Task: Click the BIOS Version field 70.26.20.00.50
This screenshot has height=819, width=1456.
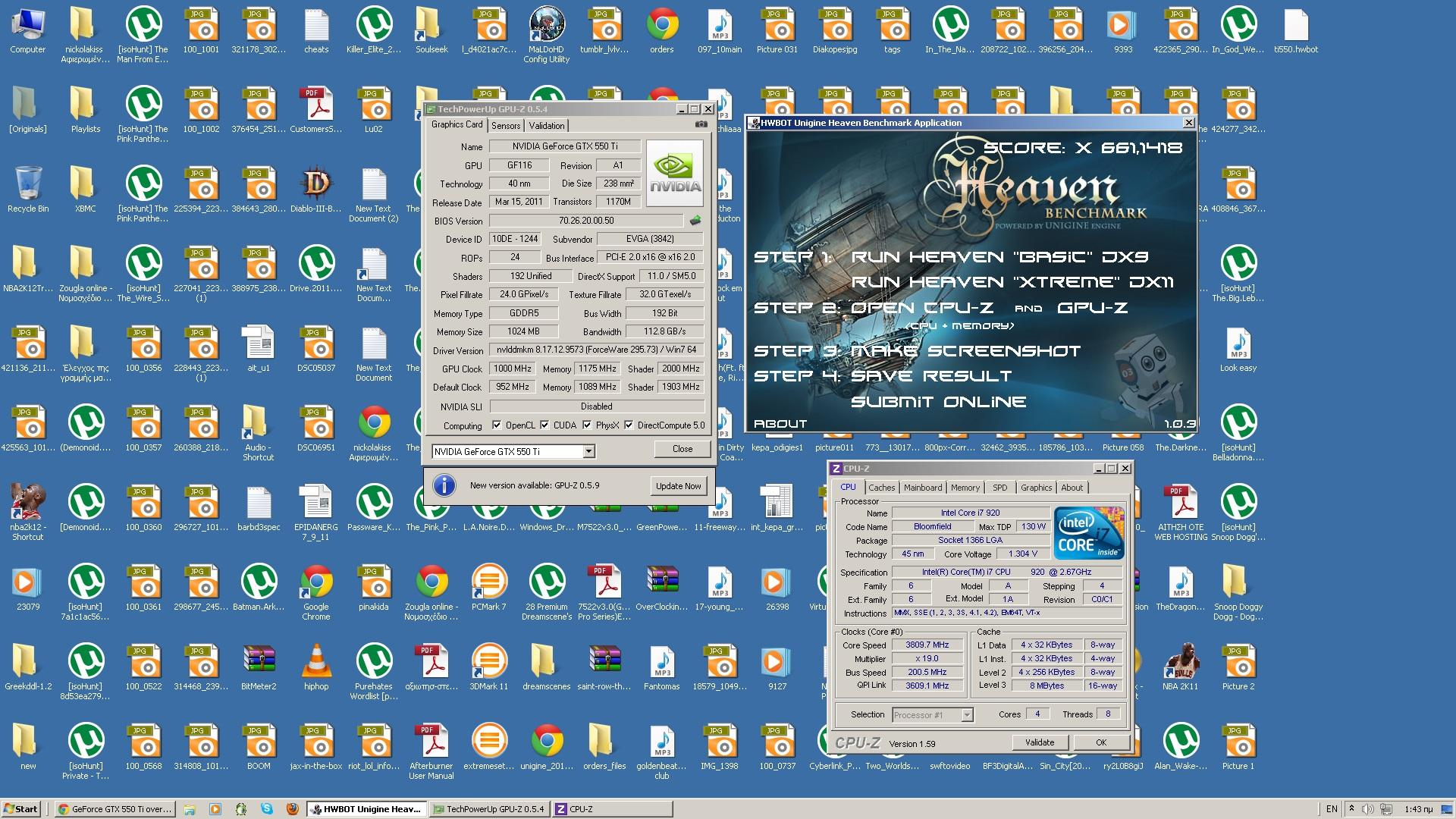Action: [587, 221]
